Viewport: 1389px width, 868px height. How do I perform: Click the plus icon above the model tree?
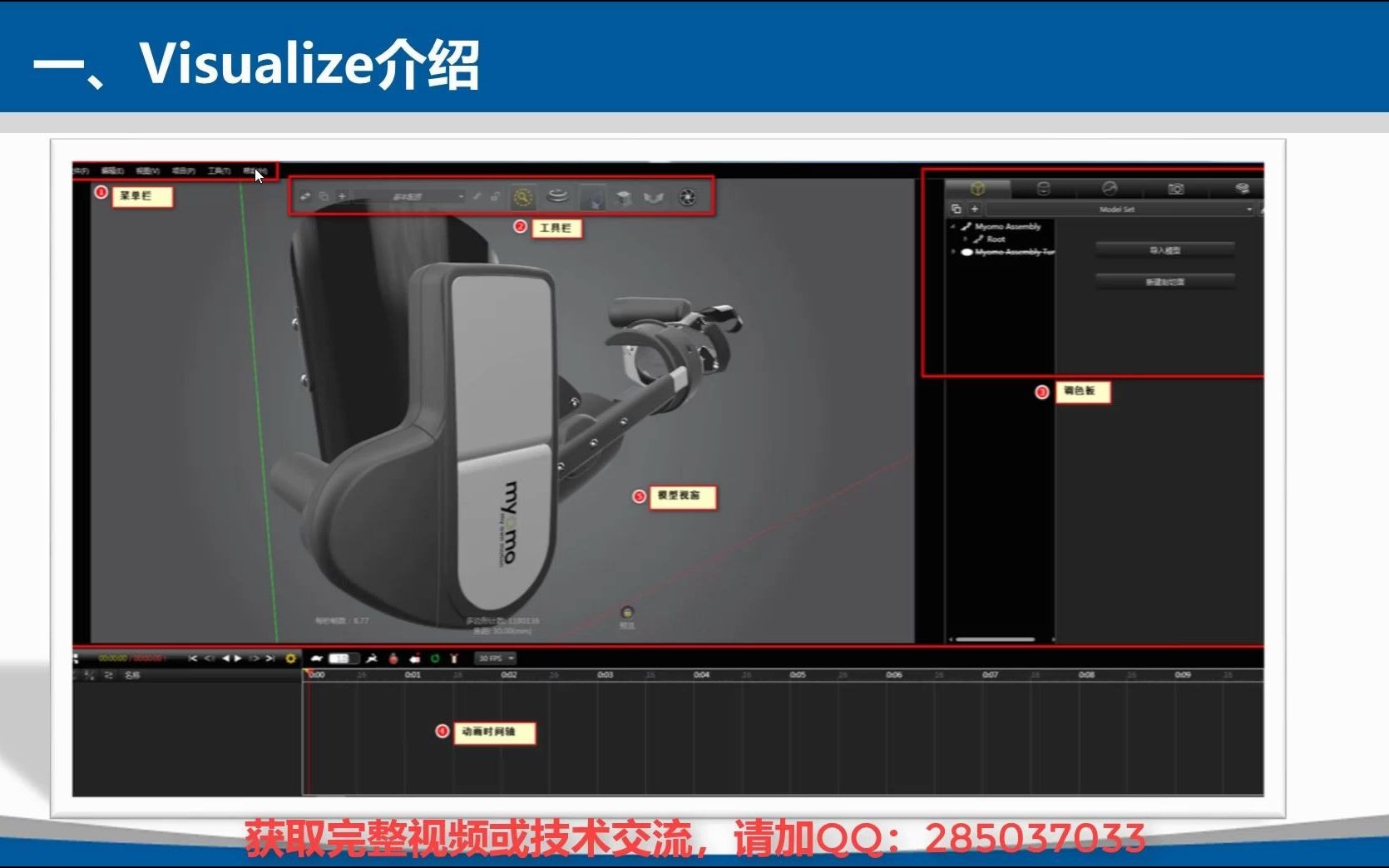973,209
